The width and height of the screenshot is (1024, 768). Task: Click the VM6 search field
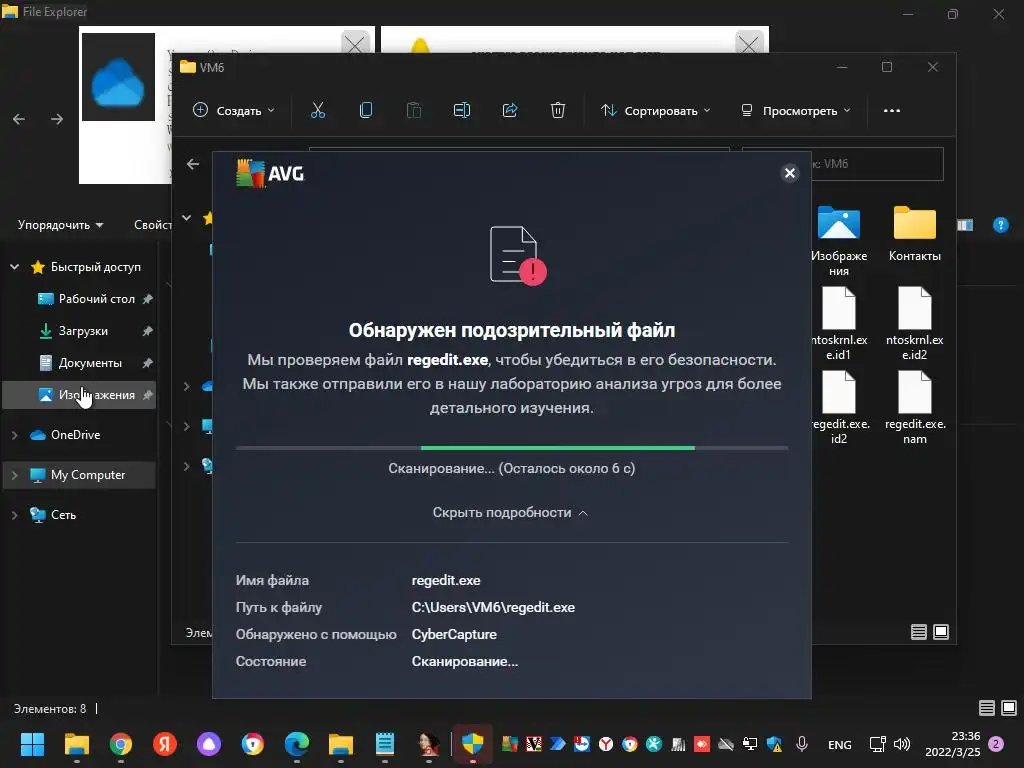pyautogui.click(x=877, y=163)
